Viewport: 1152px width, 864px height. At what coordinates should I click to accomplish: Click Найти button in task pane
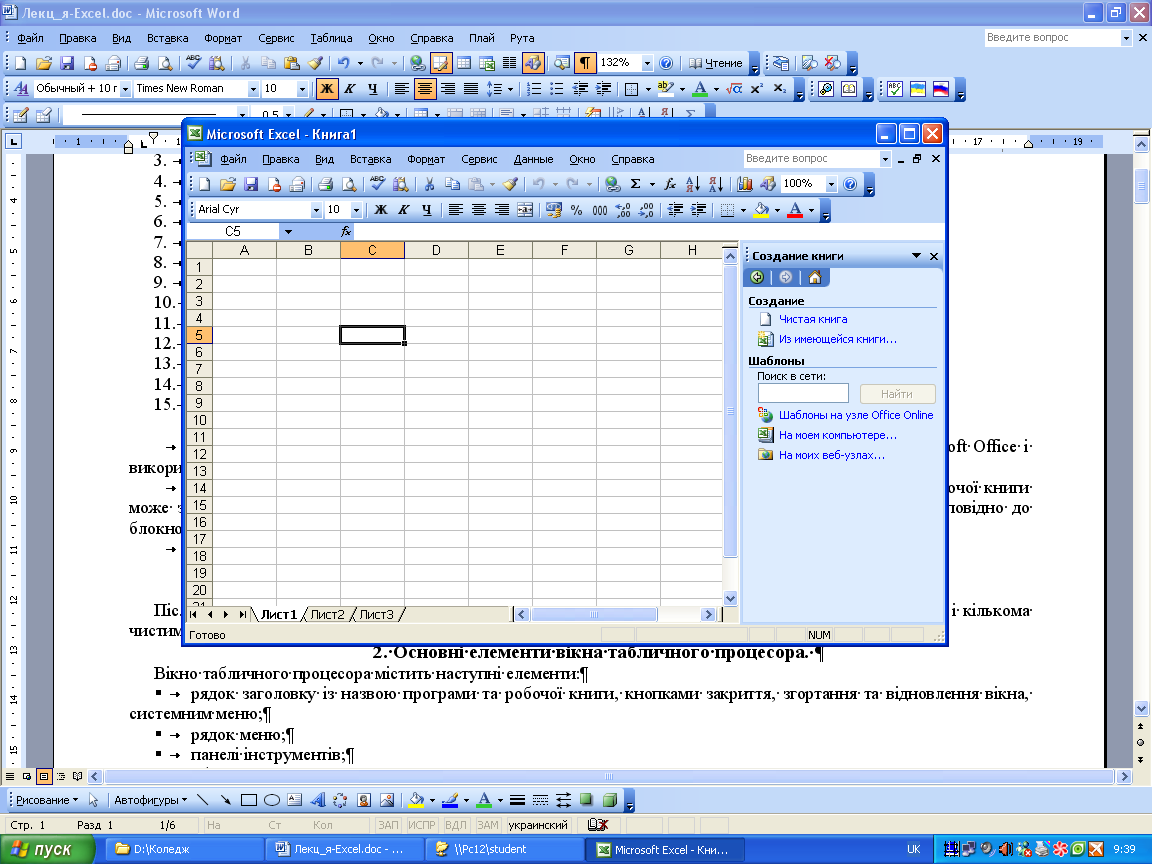tap(897, 394)
